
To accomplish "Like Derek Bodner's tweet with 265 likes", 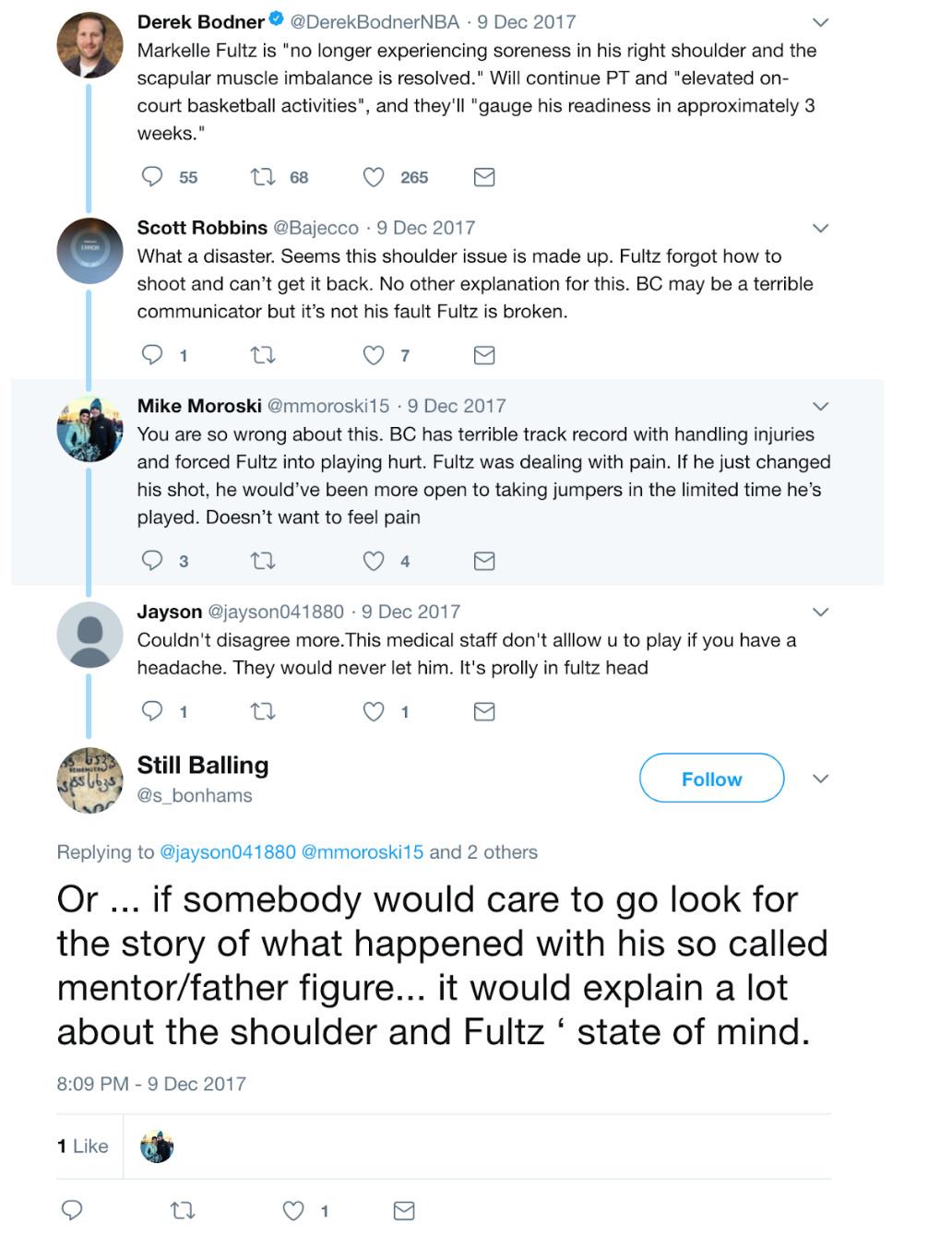I will pyautogui.click(x=374, y=177).
